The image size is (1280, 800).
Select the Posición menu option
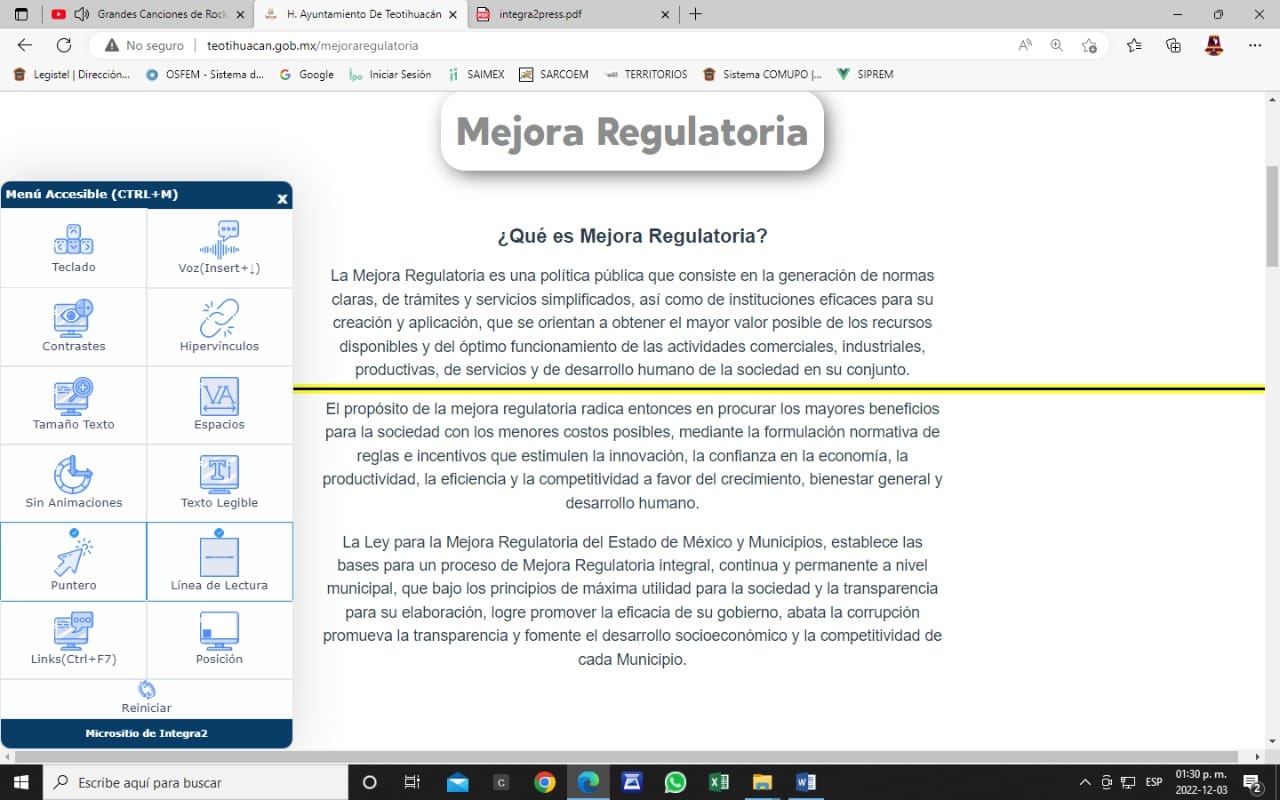[x=219, y=640]
